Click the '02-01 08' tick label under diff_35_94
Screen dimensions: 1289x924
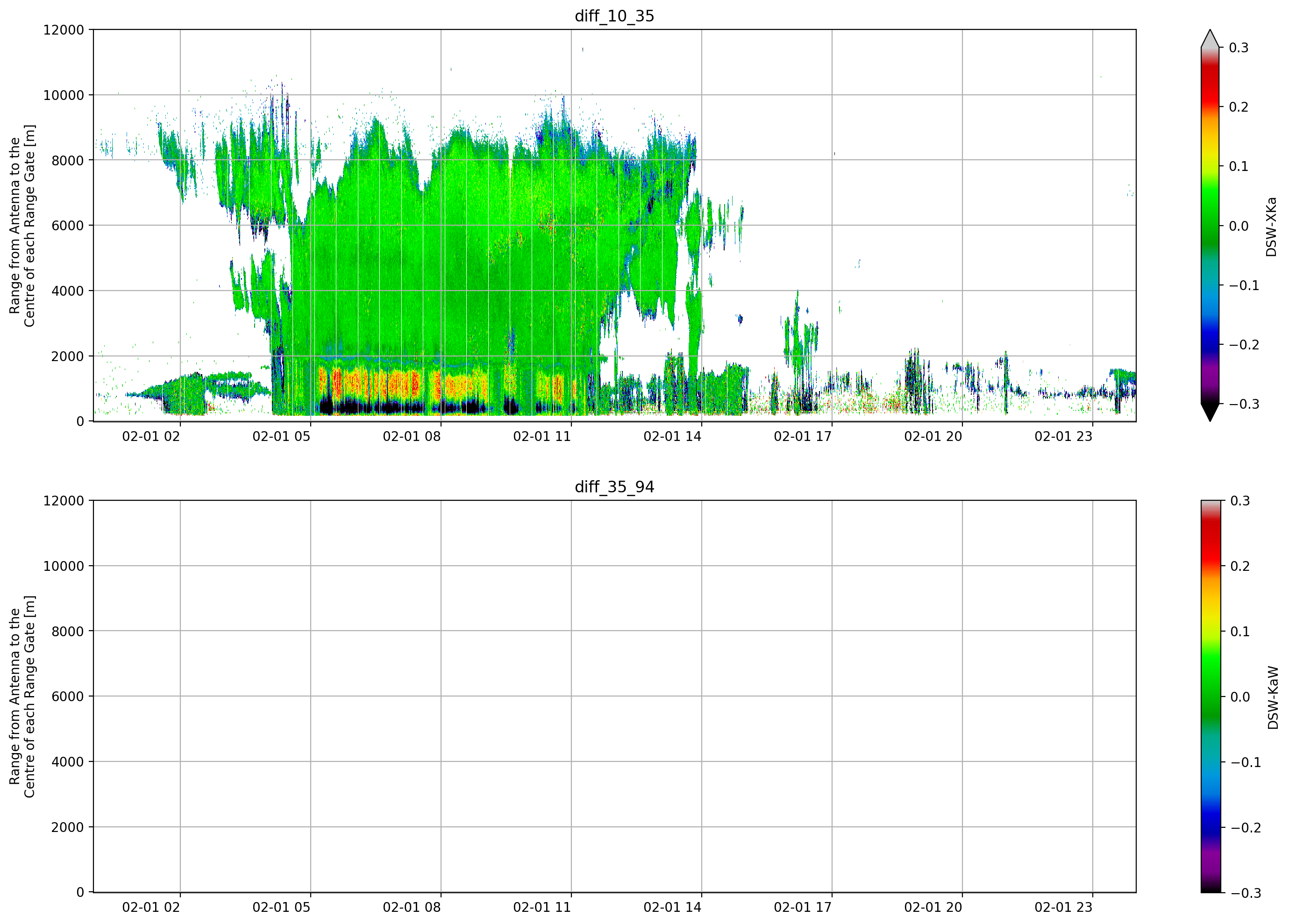(412, 908)
